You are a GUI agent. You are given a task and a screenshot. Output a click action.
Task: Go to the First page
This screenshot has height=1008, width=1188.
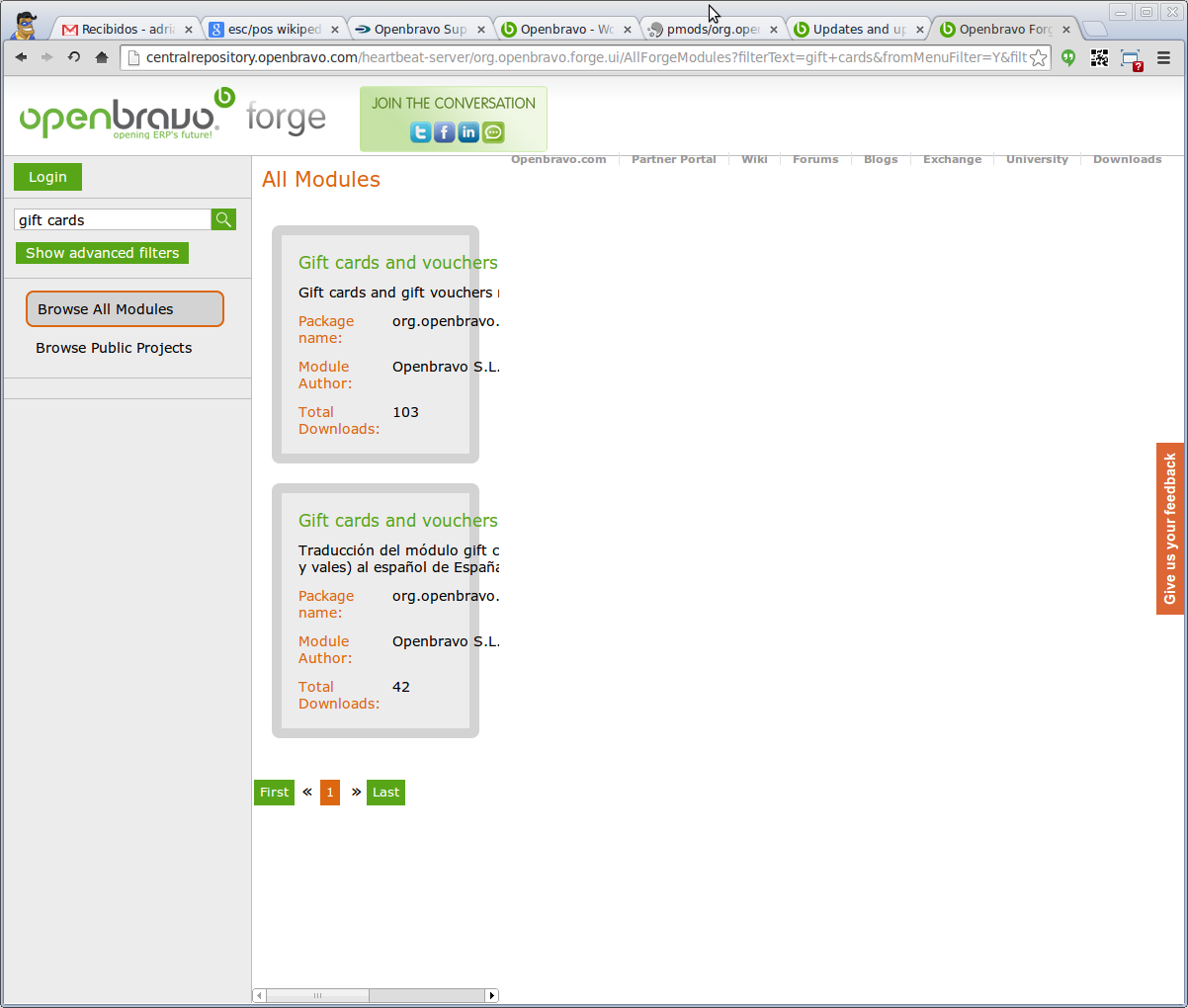(x=274, y=793)
